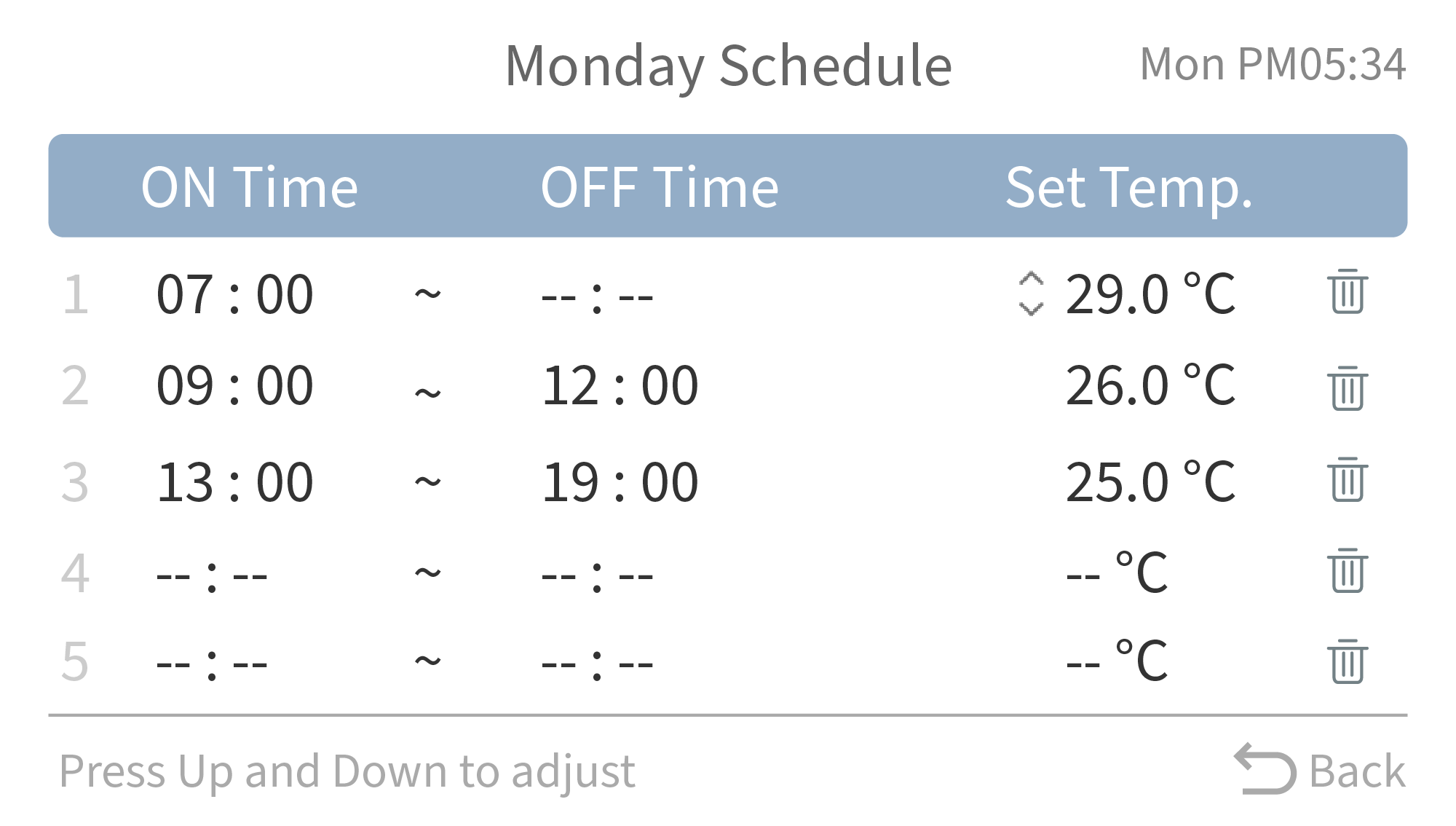This screenshot has width=1456, height=826.
Task: Delete schedule row 2 with trash icon
Action: (x=1348, y=388)
